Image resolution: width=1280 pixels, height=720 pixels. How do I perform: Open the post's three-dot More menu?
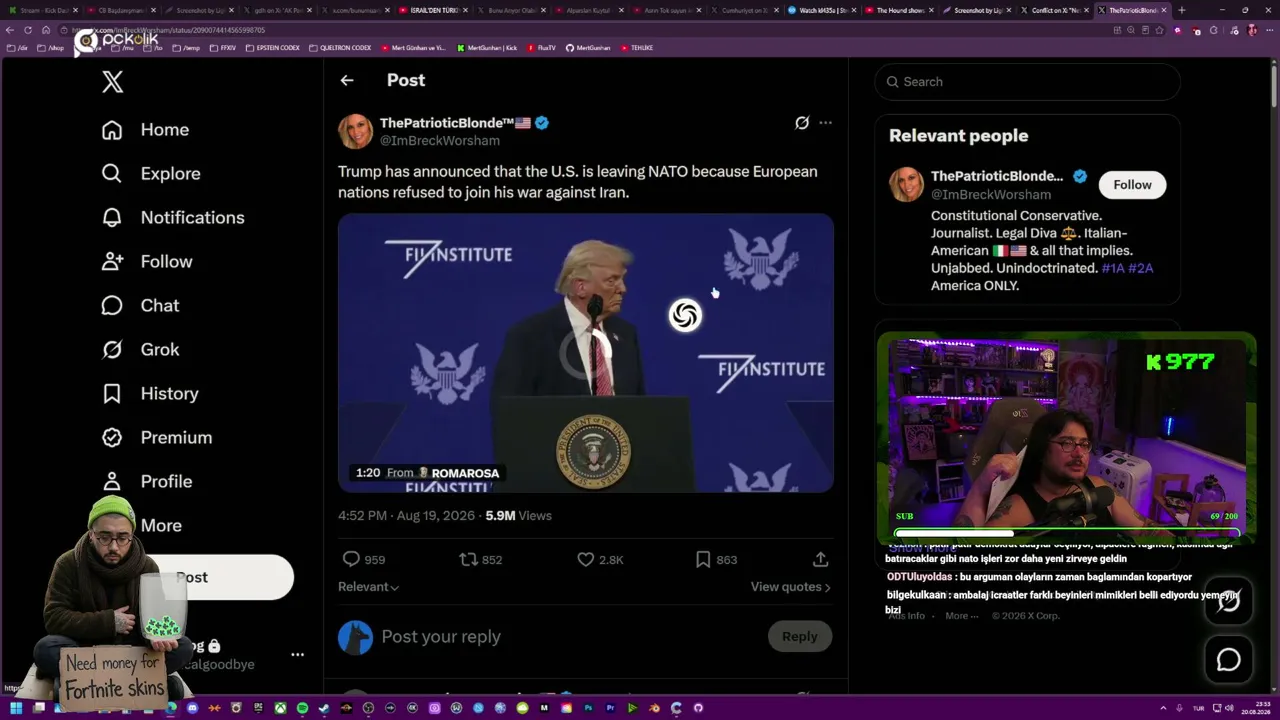click(x=825, y=123)
